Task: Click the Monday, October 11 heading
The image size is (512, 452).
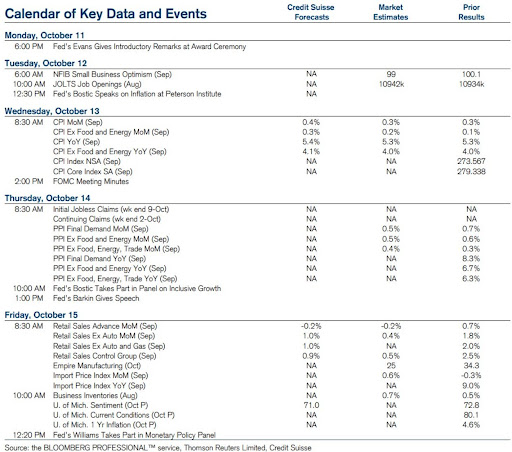Action: pyautogui.click(x=44, y=35)
